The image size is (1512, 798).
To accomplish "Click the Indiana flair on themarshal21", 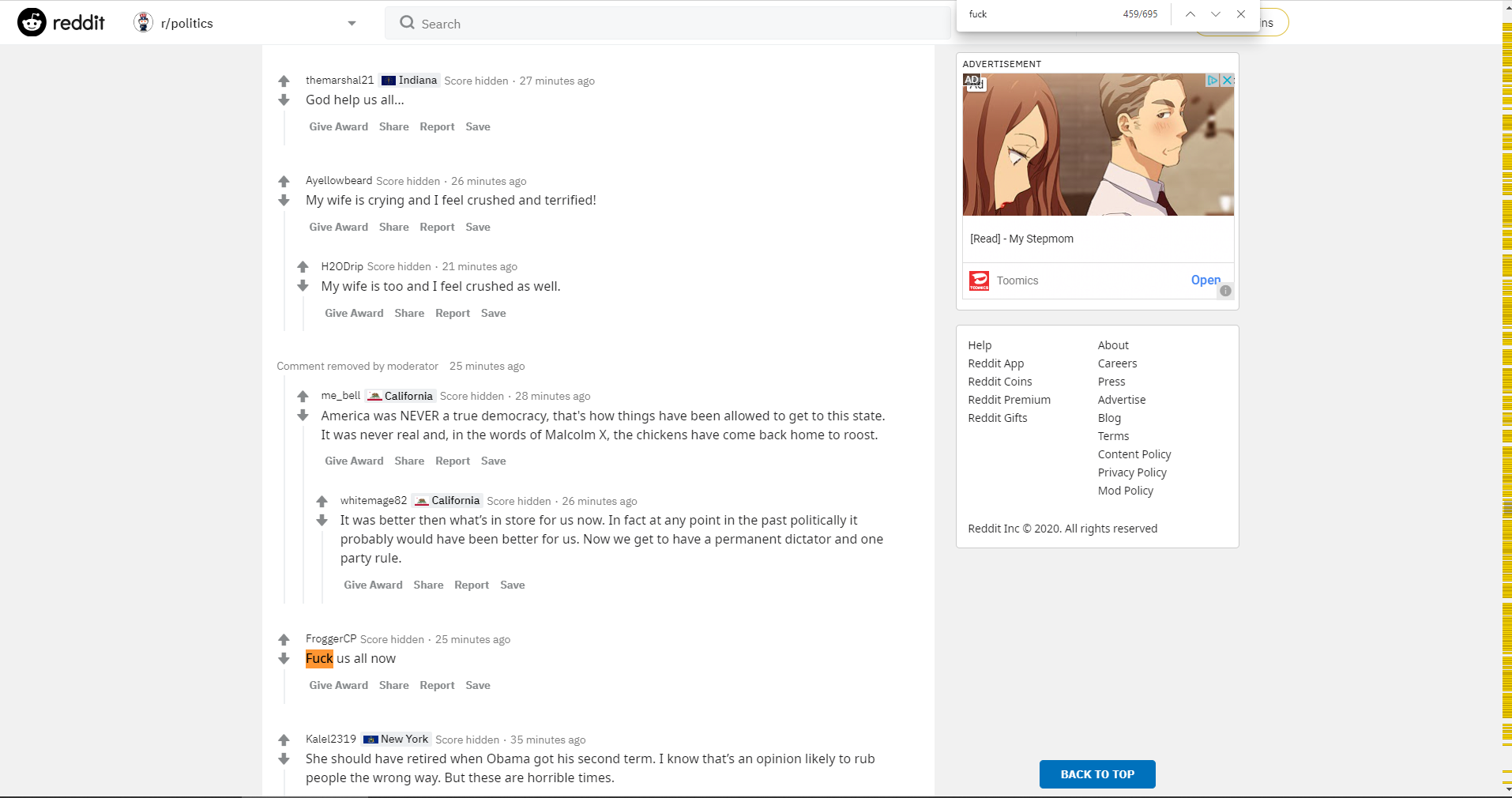I will pyautogui.click(x=409, y=80).
